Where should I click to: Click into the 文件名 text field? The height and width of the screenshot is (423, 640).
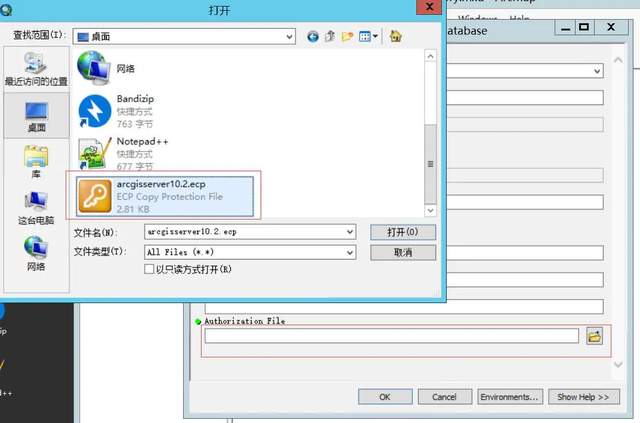245,232
